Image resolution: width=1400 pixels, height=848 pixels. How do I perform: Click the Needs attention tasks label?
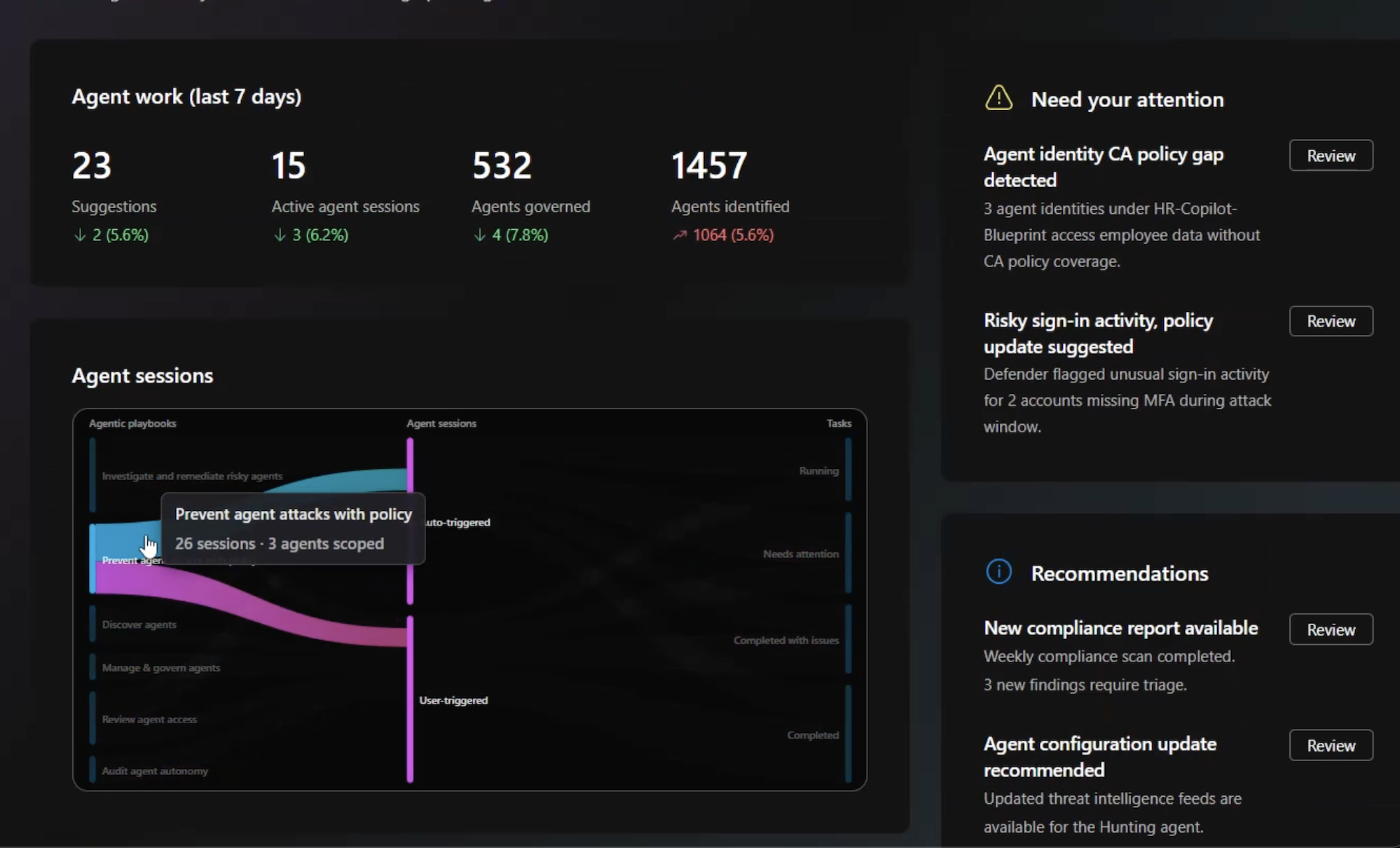(801, 554)
